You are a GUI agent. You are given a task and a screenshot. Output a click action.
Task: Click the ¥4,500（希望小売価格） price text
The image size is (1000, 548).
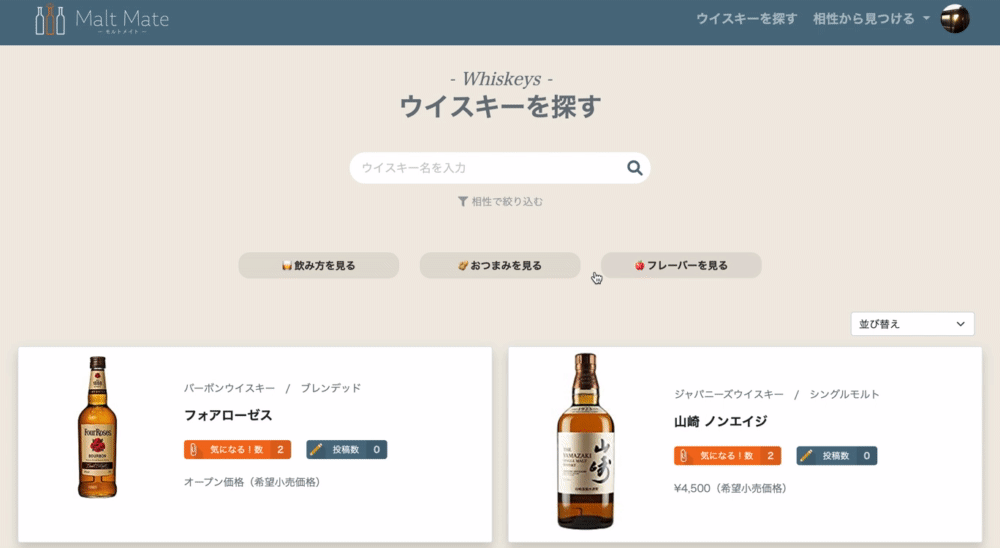pyautogui.click(x=730, y=488)
